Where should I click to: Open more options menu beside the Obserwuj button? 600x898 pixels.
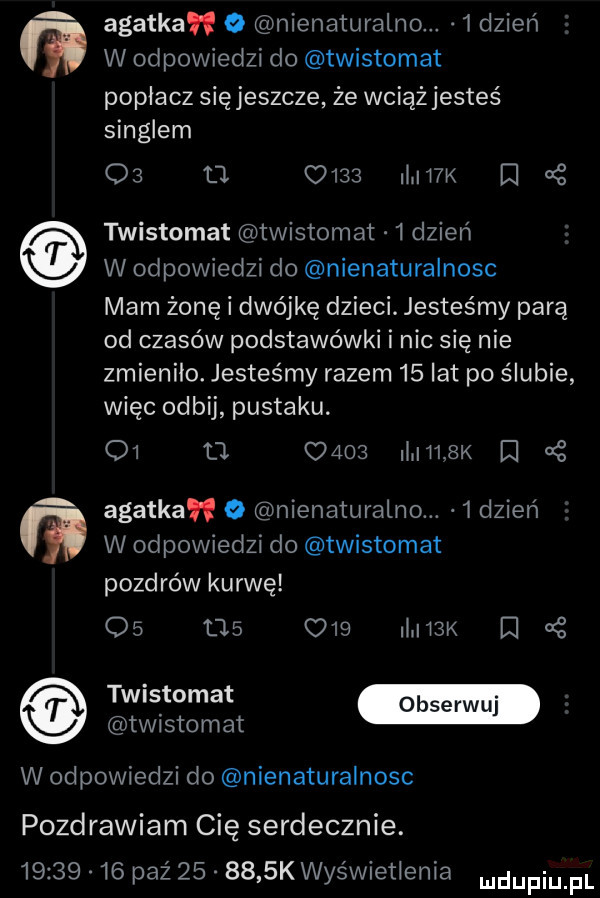coord(569,706)
